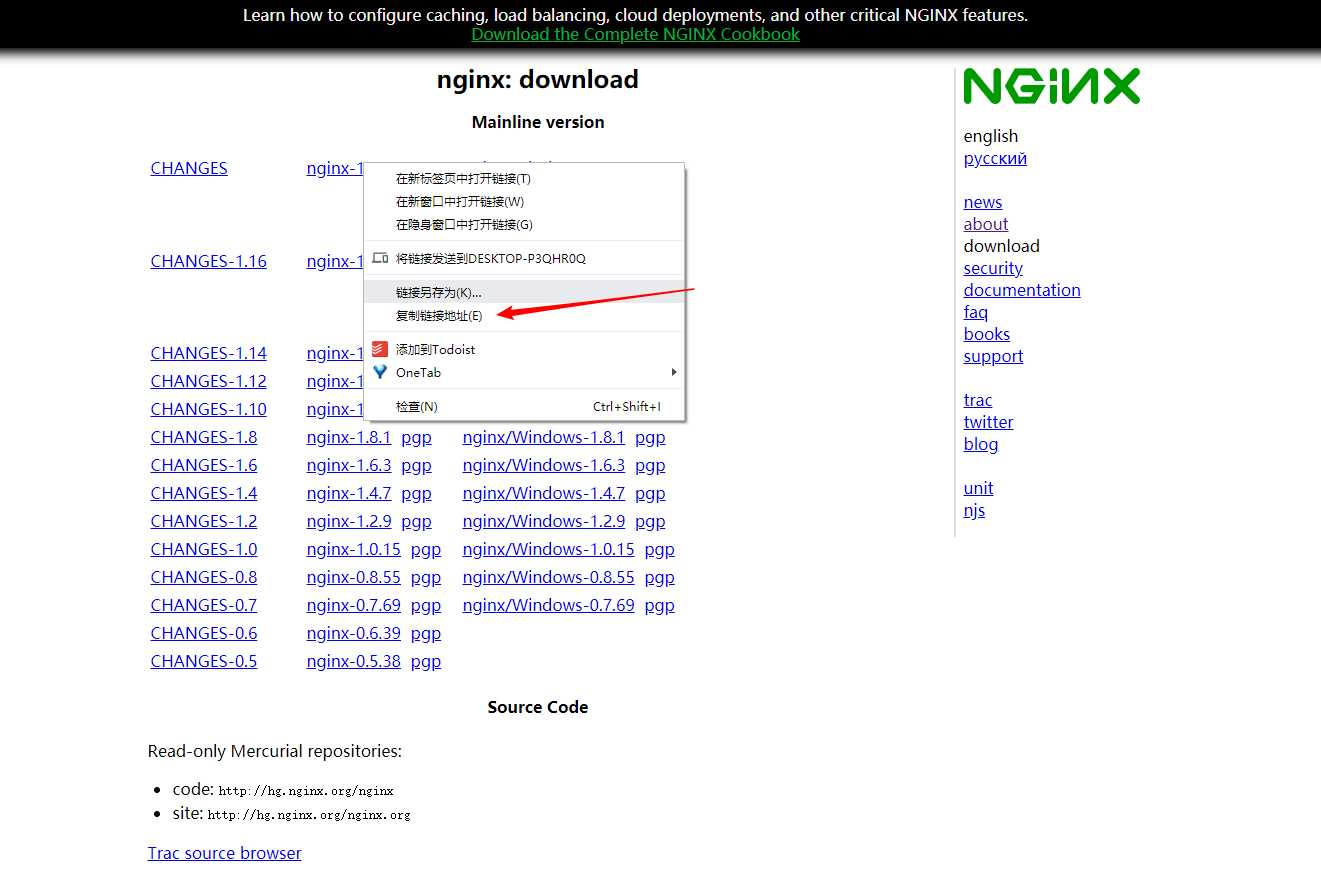Open pgp signature beside nginx-0.5.38
Image resolution: width=1321 pixels, height=886 pixels.
pos(426,661)
